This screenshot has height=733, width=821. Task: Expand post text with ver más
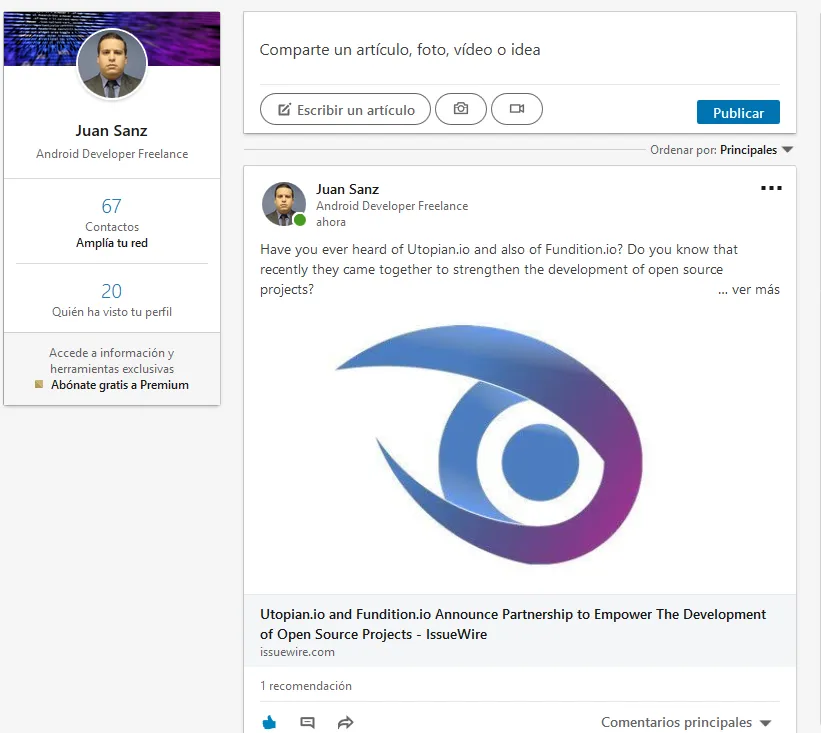coord(749,290)
